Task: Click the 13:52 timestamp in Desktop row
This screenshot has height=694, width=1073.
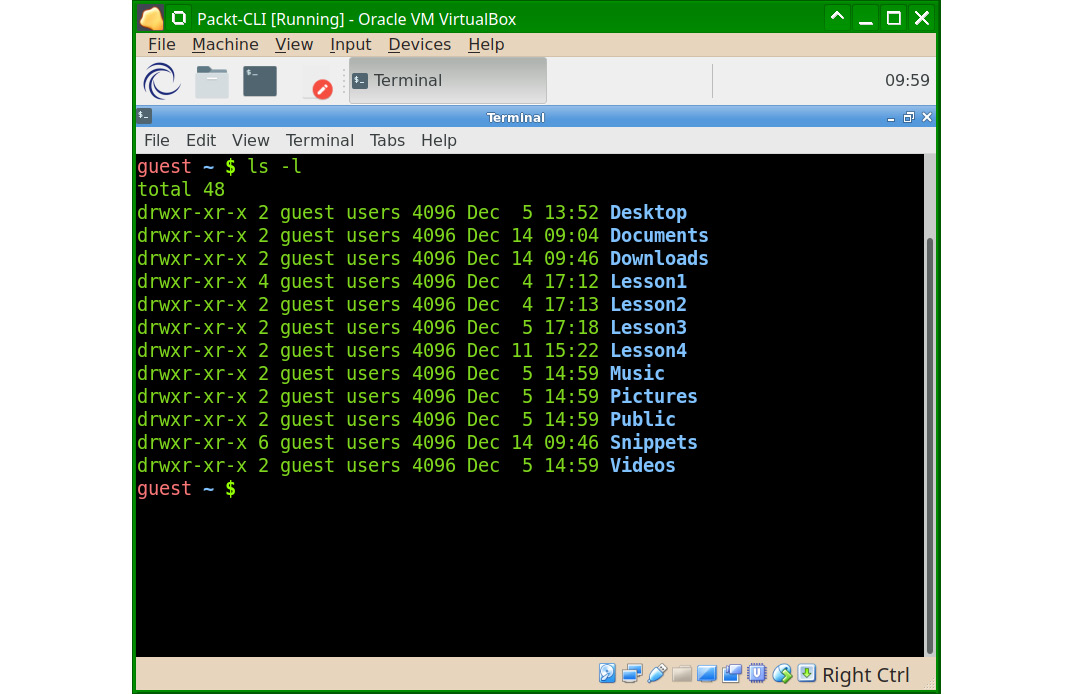Action: (x=571, y=212)
